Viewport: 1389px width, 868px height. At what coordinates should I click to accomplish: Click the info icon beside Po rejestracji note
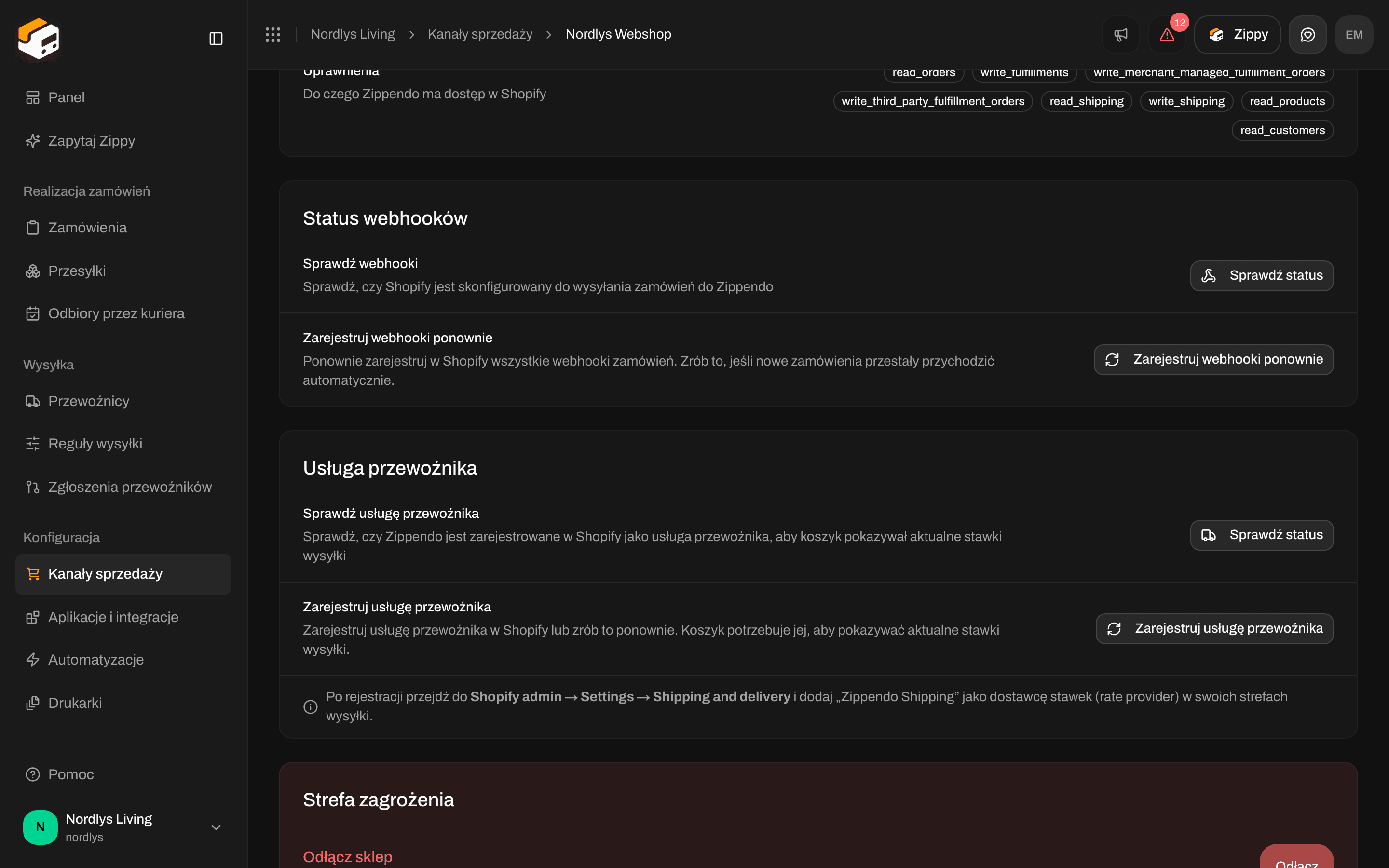pos(310,706)
